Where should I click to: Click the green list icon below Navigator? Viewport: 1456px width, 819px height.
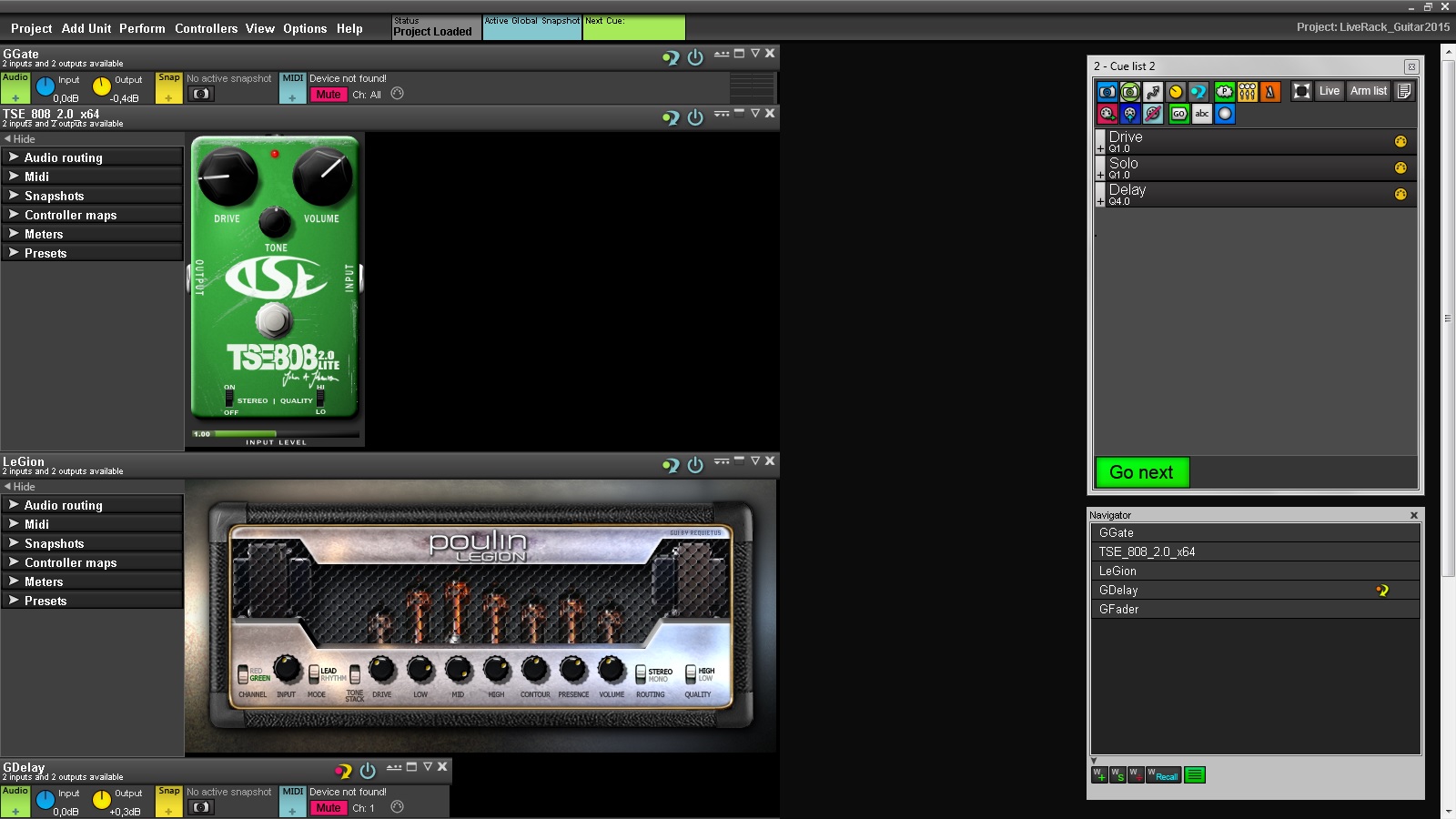click(x=1195, y=775)
